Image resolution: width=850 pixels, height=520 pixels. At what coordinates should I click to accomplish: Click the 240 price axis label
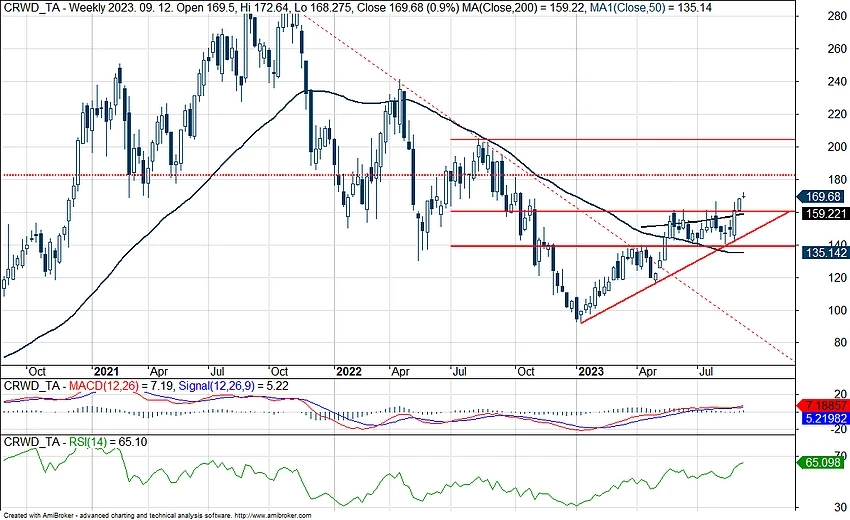(x=836, y=81)
